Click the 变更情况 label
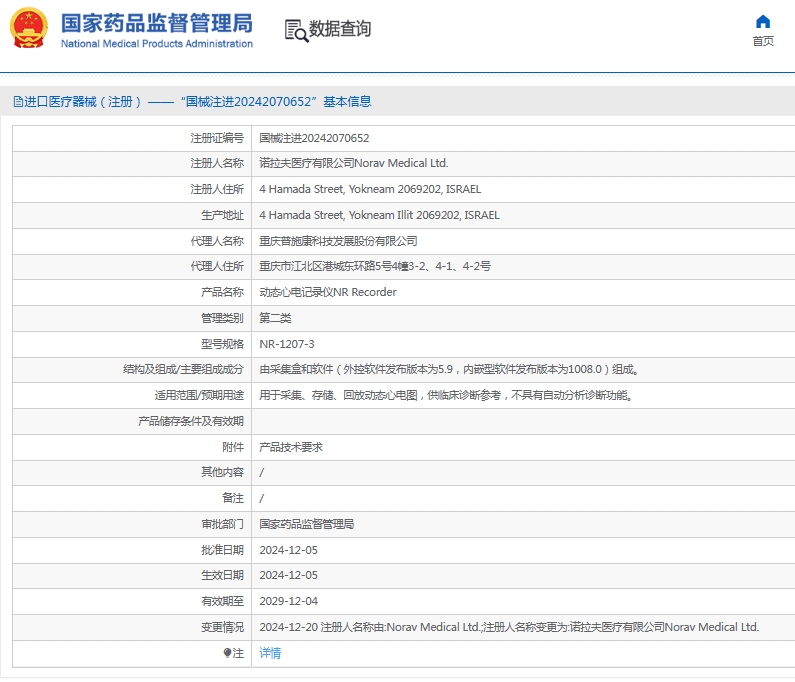Viewport: 795px width, 682px height. 222,627
